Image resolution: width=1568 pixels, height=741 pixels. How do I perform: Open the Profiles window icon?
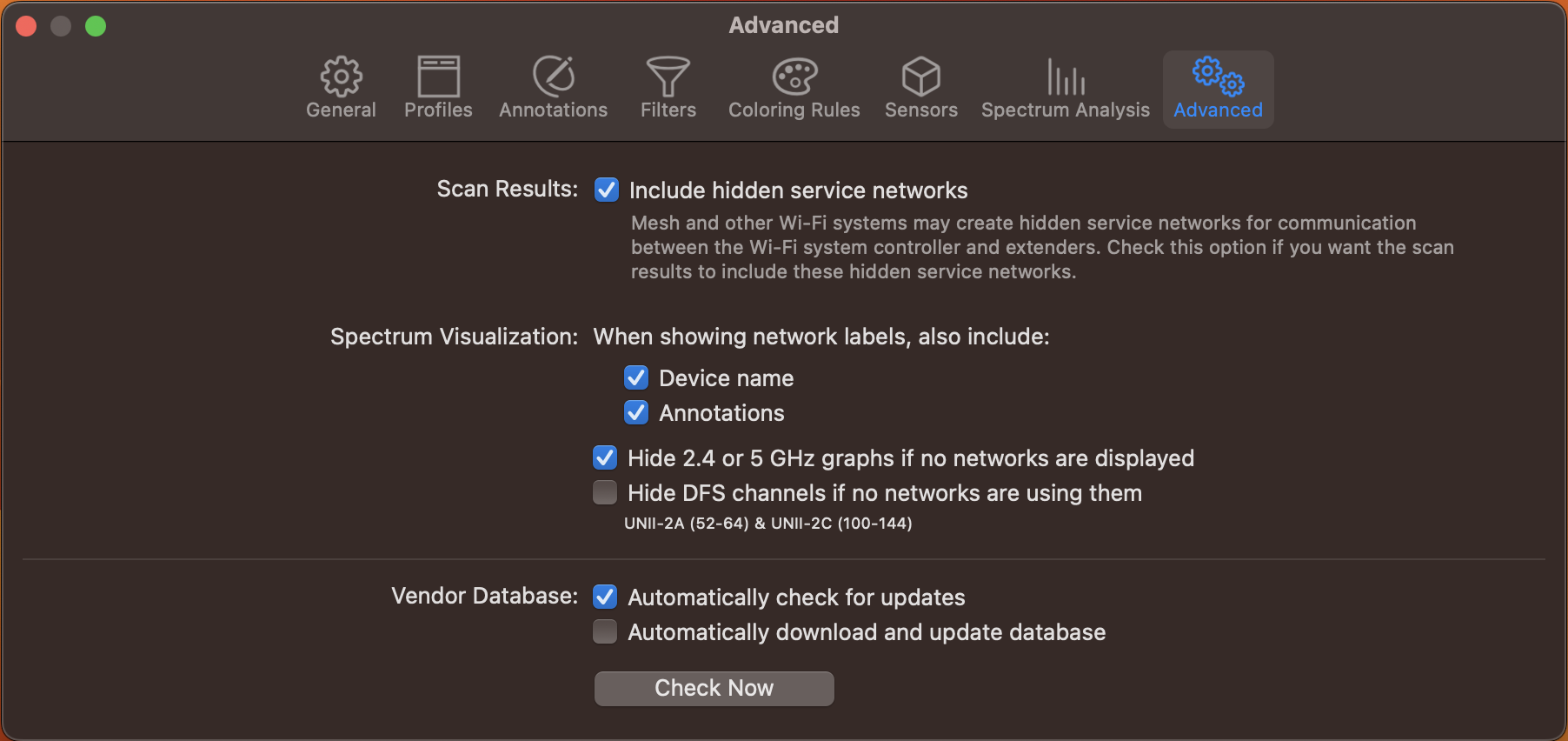tap(438, 77)
